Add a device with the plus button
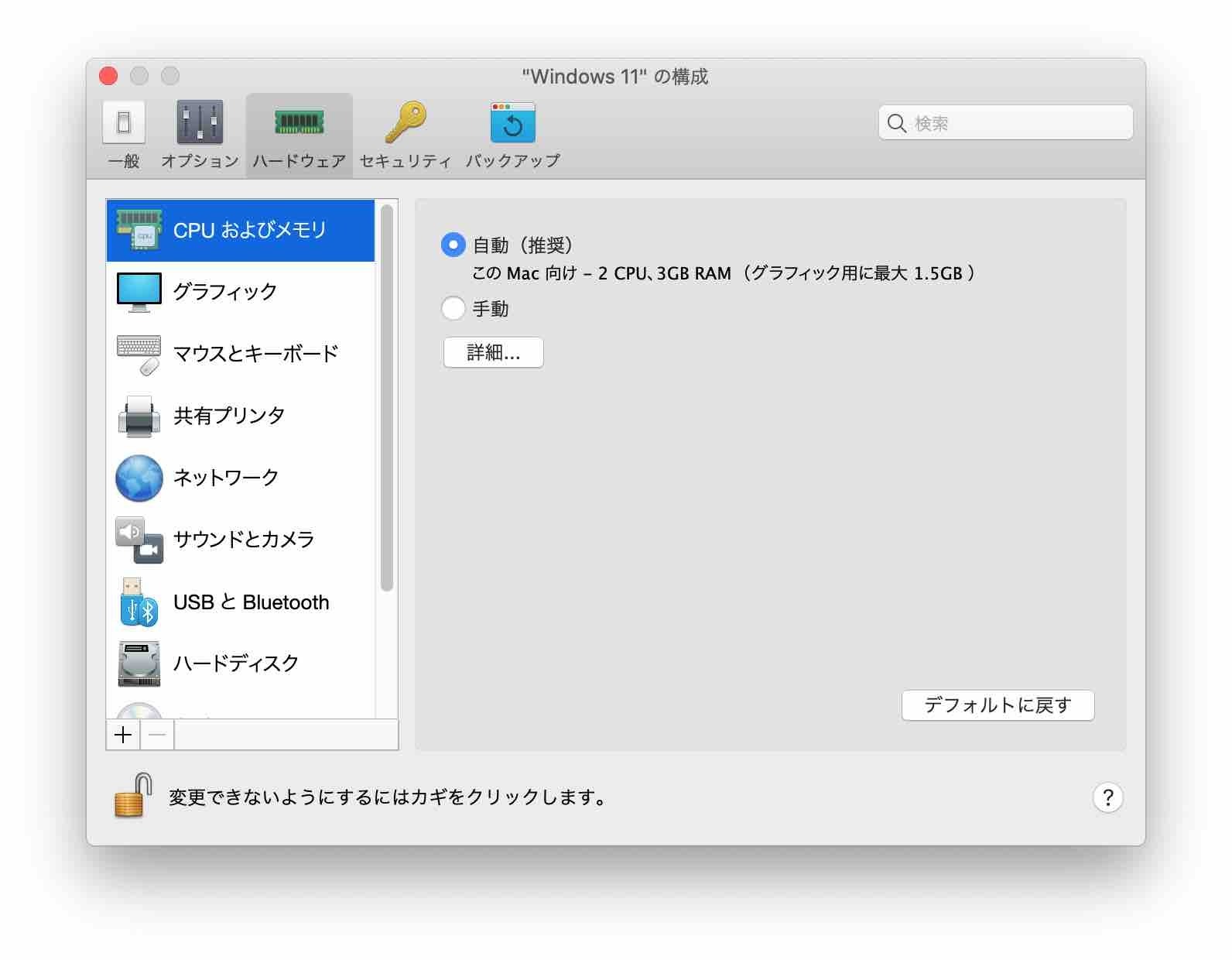The image size is (1232, 960). [x=123, y=735]
